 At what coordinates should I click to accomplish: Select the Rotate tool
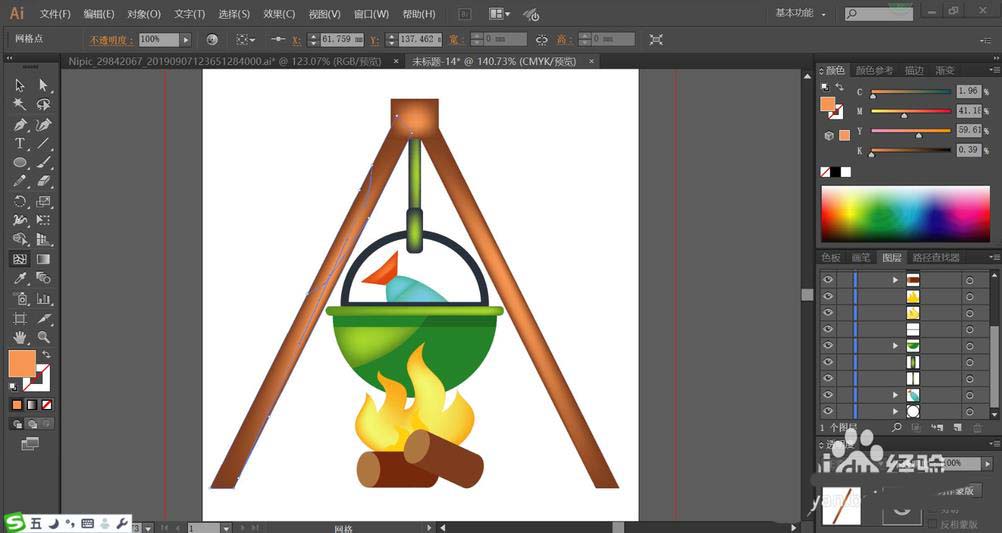20,201
